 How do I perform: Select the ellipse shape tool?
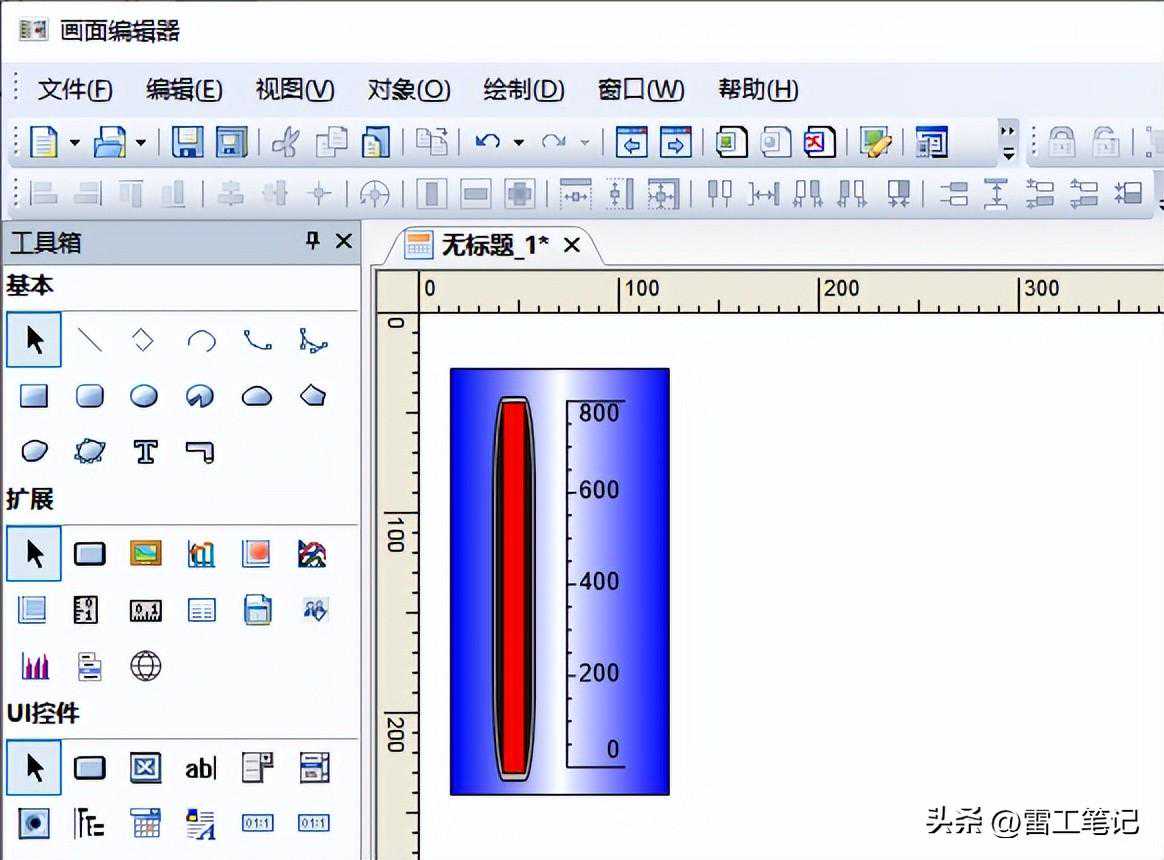[x=145, y=396]
